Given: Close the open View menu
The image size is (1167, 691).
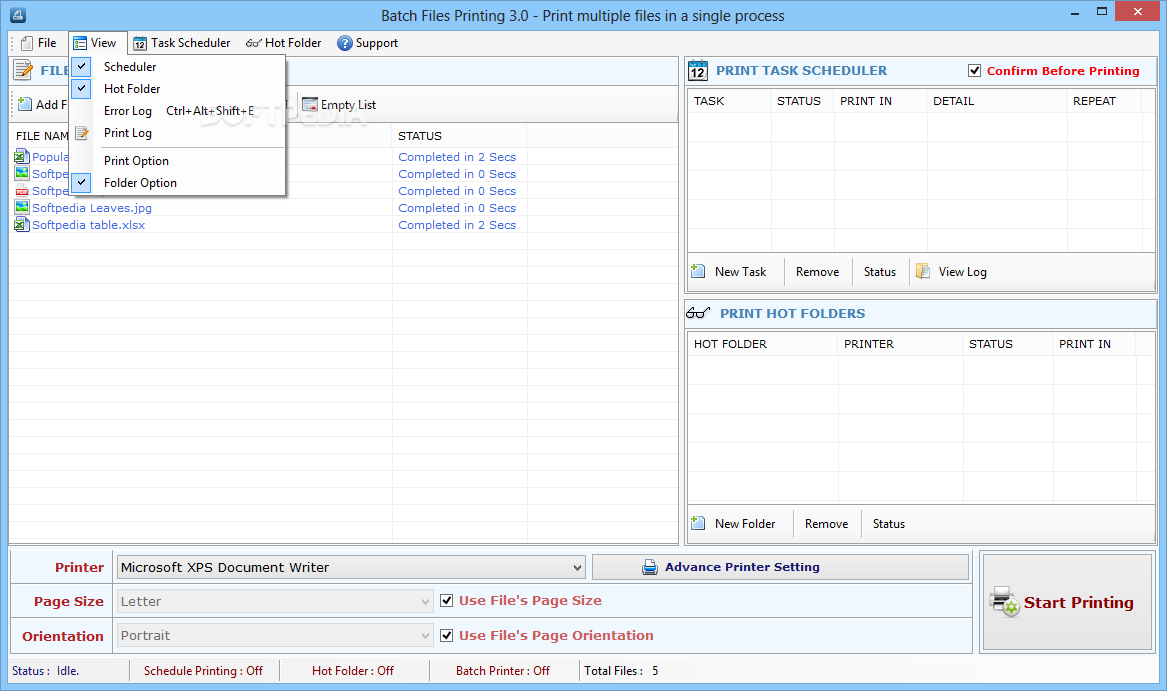Looking at the screenshot, I should point(97,43).
